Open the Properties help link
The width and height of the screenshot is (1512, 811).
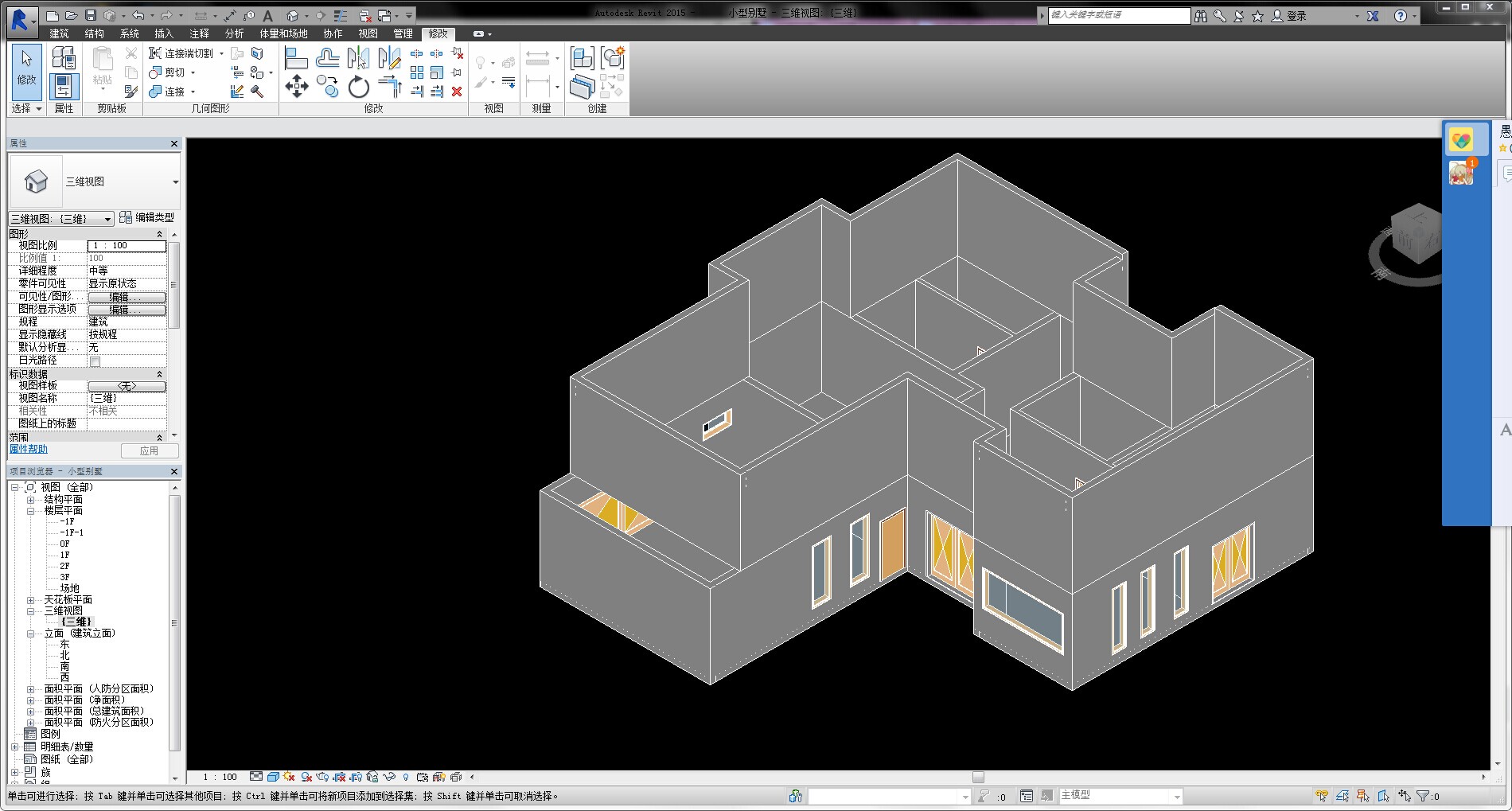[x=29, y=450]
